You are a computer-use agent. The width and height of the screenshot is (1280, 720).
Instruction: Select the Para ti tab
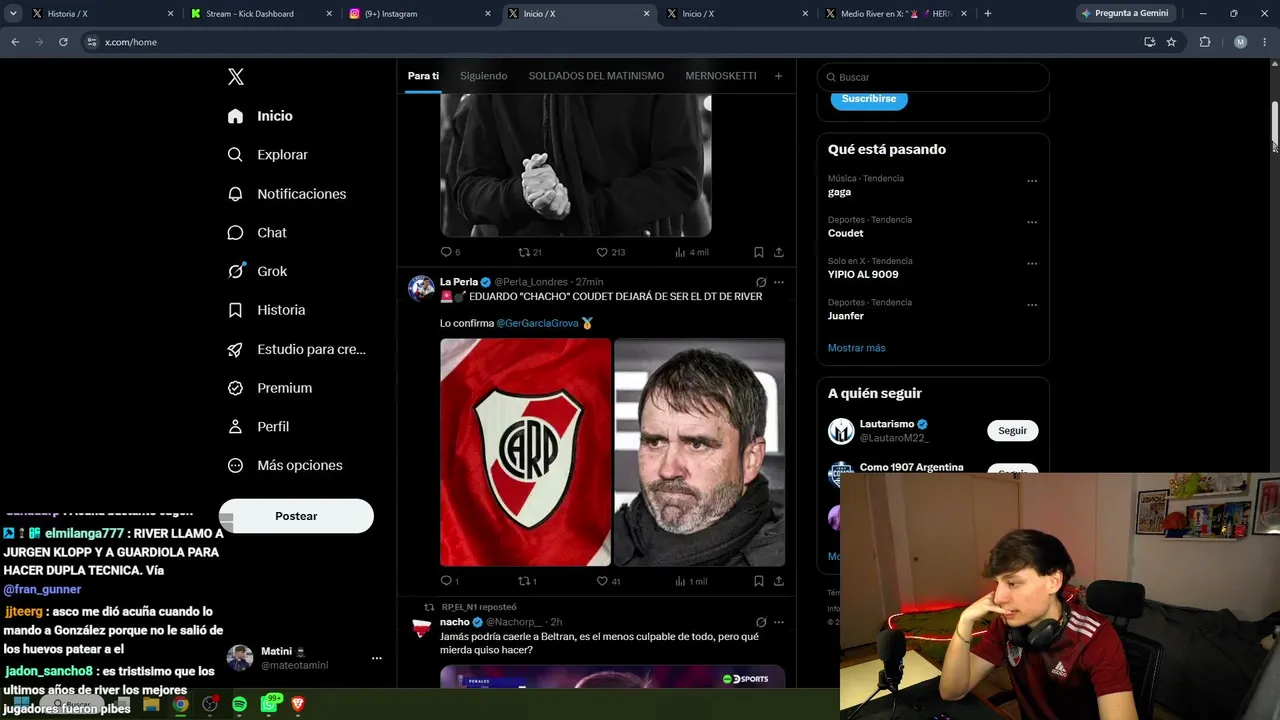[423, 76]
